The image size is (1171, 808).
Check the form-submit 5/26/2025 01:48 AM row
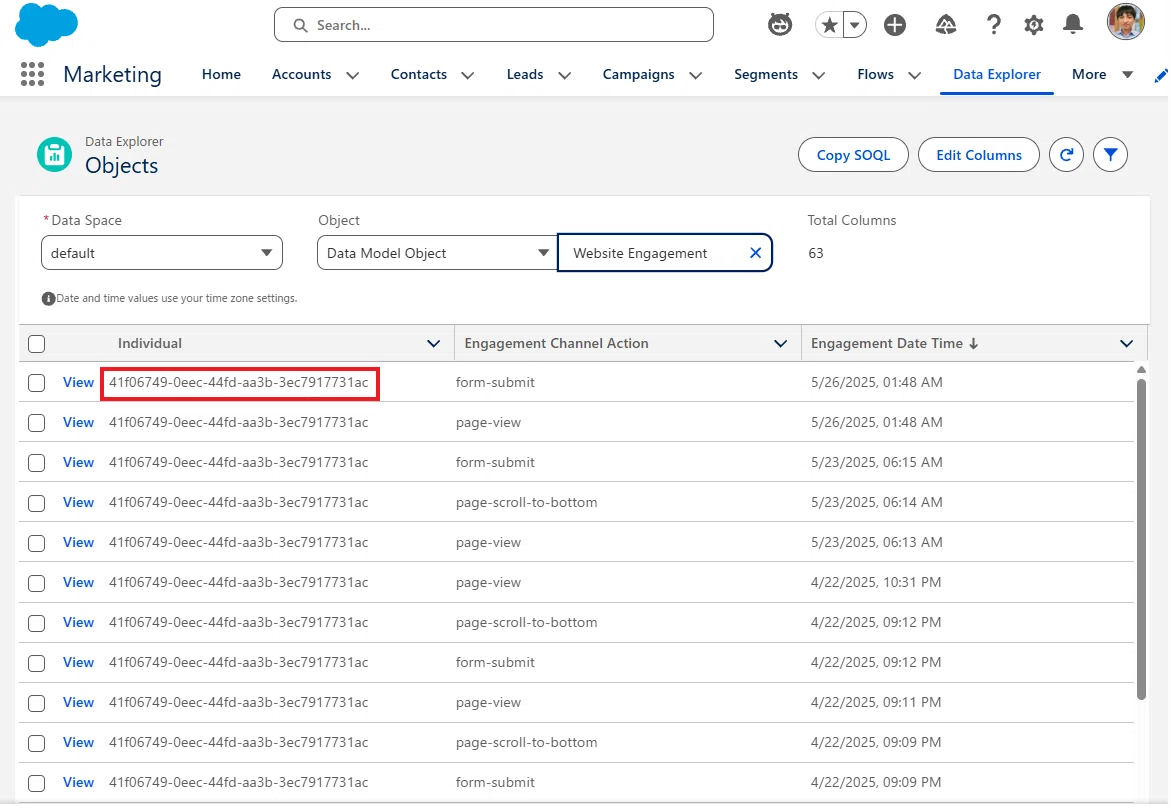[x=37, y=383]
